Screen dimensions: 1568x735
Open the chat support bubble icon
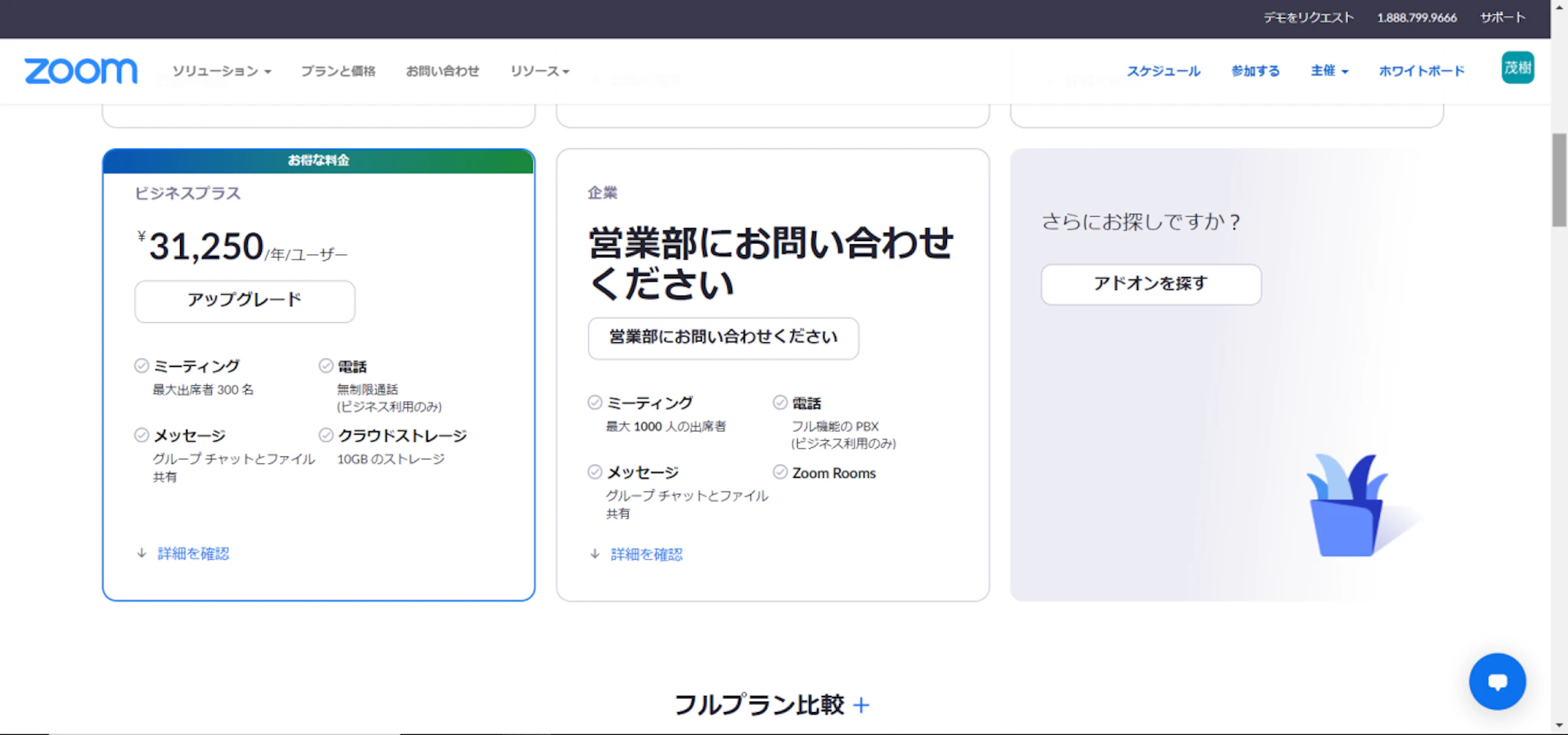click(x=1497, y=681)
